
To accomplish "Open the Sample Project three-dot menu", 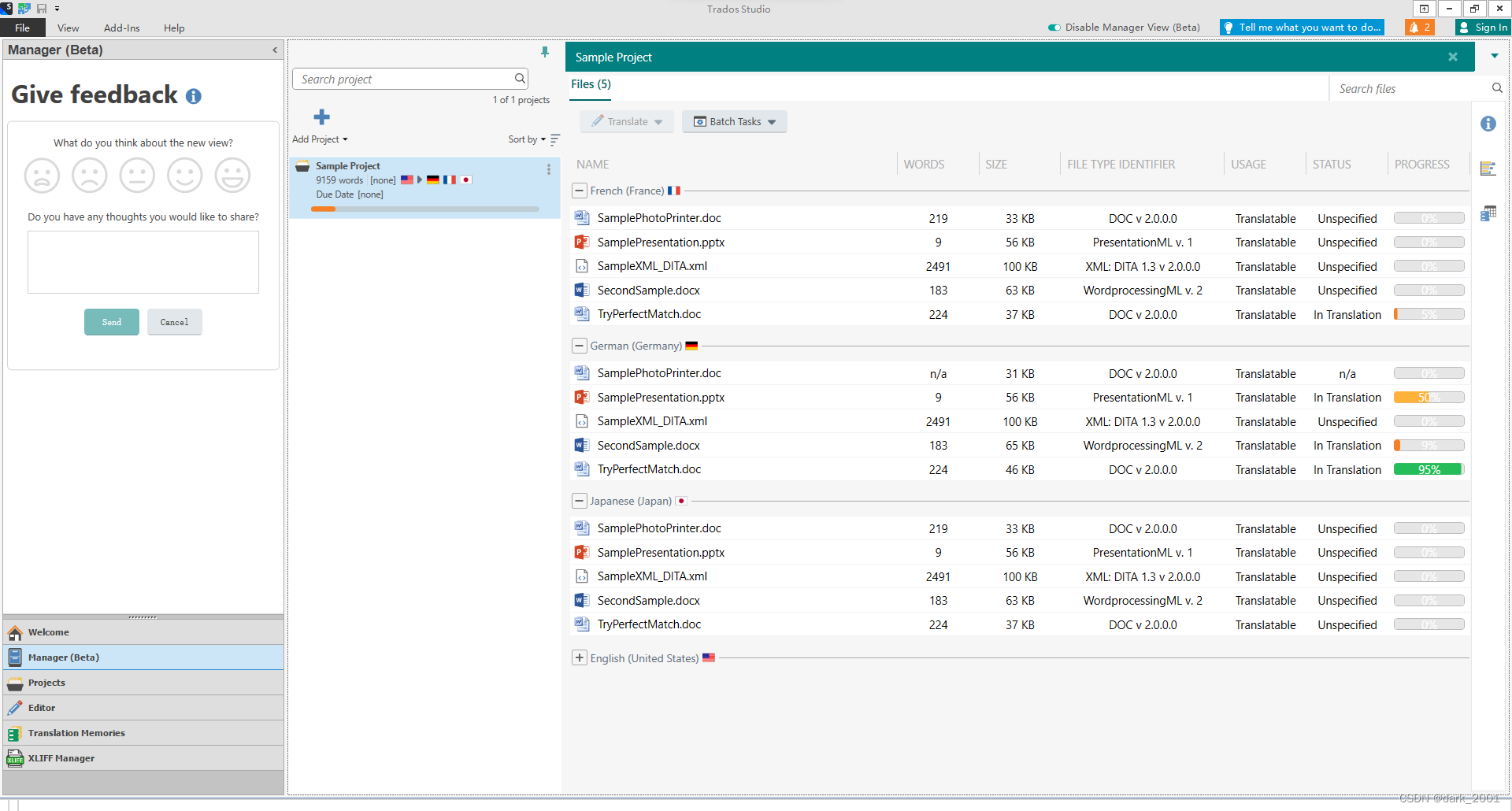I will click(x=548, y=169).
